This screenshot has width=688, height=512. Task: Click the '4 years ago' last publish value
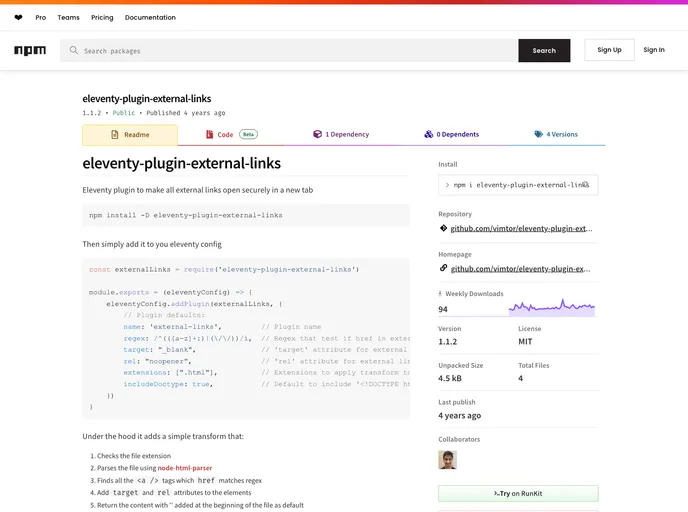tap(459, 415)
